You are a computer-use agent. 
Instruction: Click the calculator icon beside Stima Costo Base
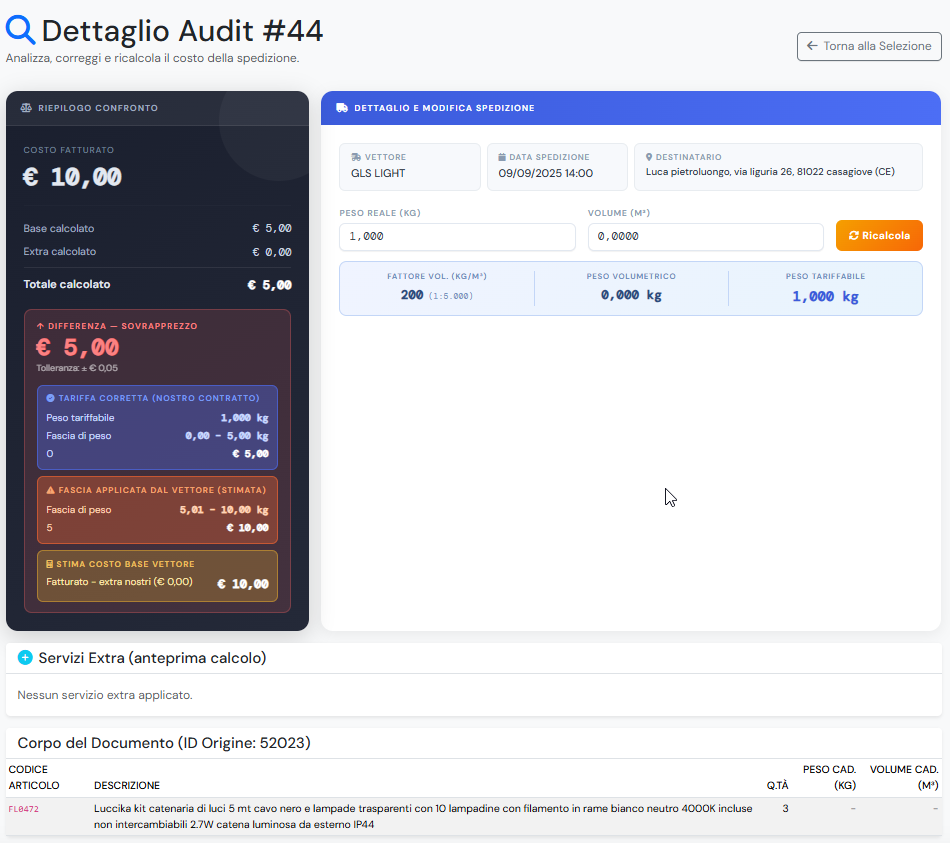(x=50, y=564)
